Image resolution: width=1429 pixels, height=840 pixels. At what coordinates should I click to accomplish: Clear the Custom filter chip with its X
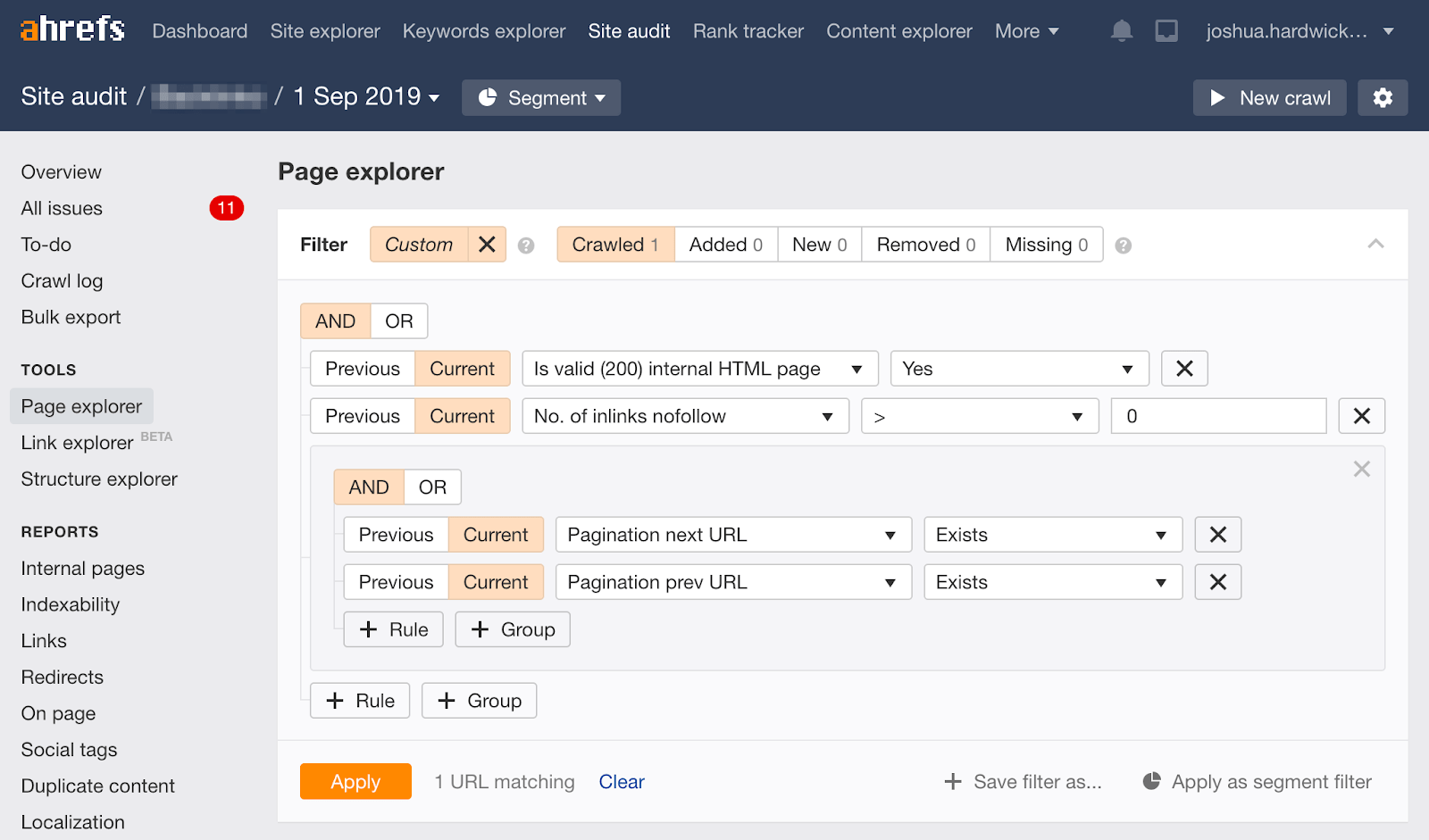[487, 244]
